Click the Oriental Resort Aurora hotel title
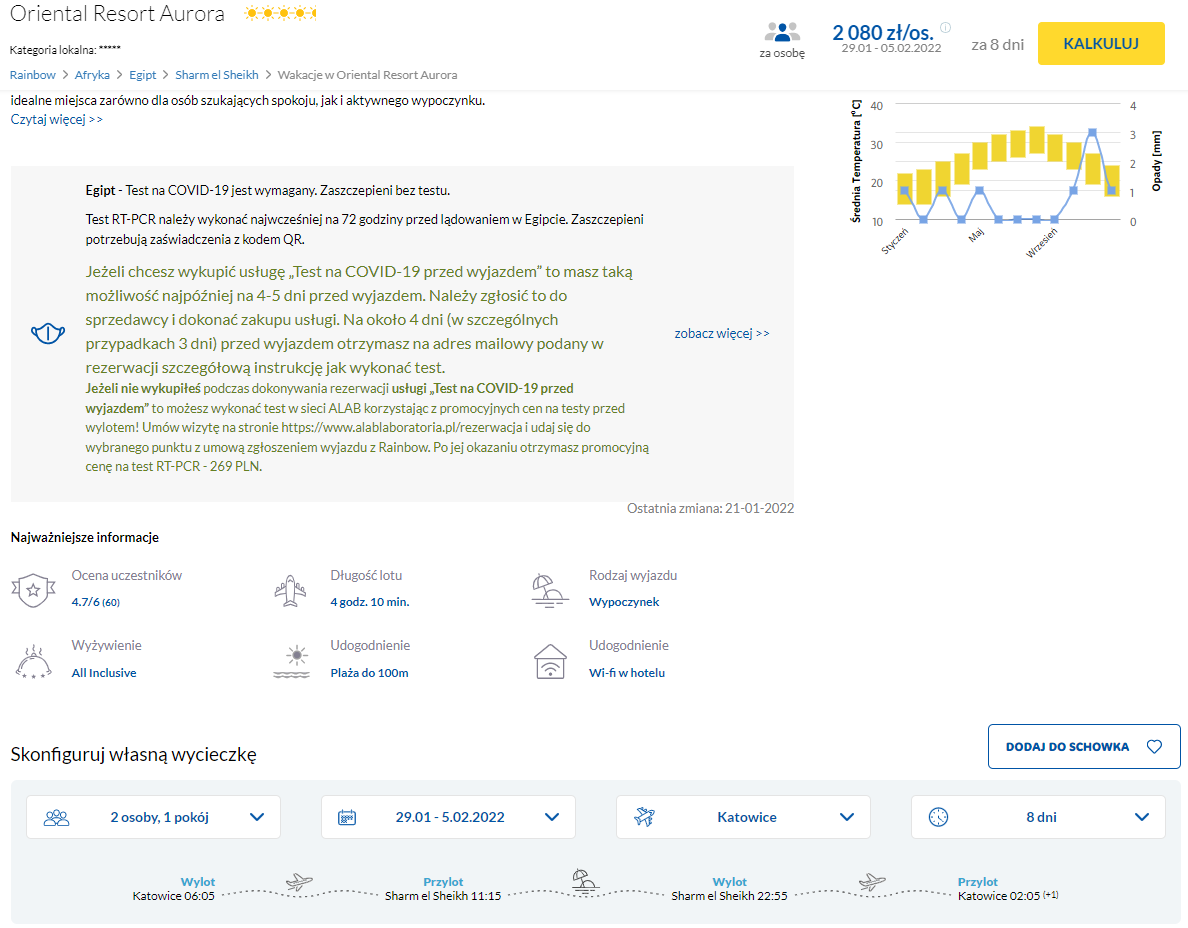The height and width of the screenshot is (928, 1188). click(117, 14)
